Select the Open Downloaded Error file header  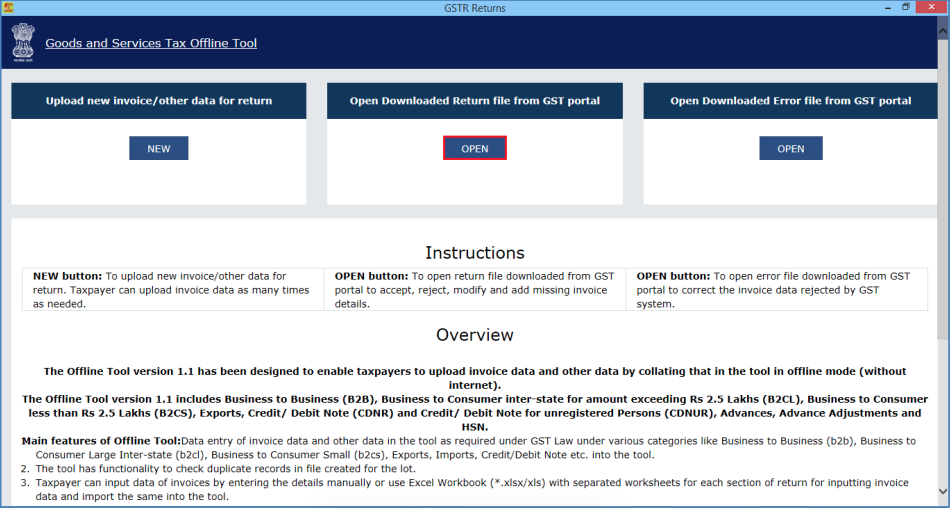tap(790, 101)
